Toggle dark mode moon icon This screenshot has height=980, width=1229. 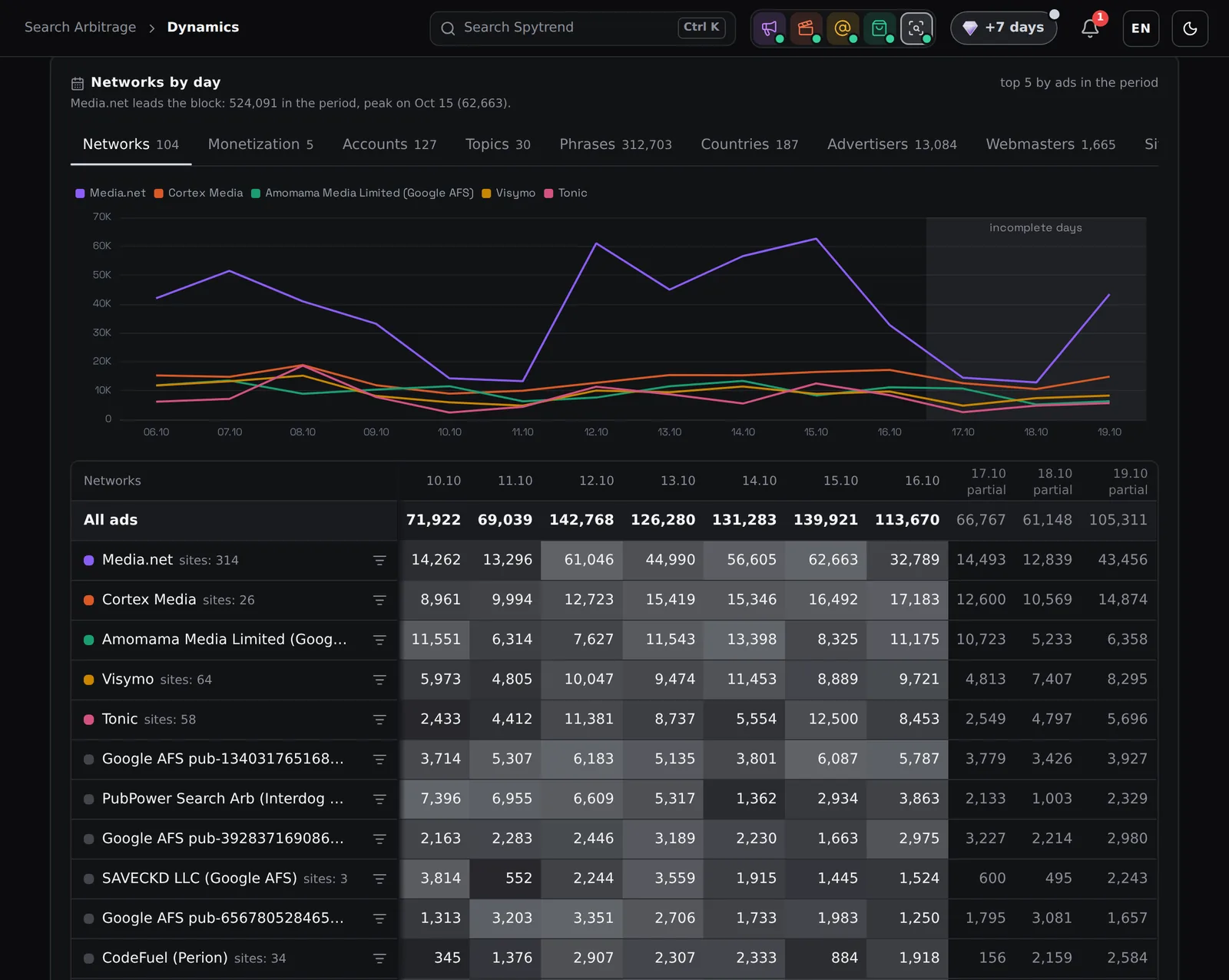pyautogui.click(x=1190, y=28)
